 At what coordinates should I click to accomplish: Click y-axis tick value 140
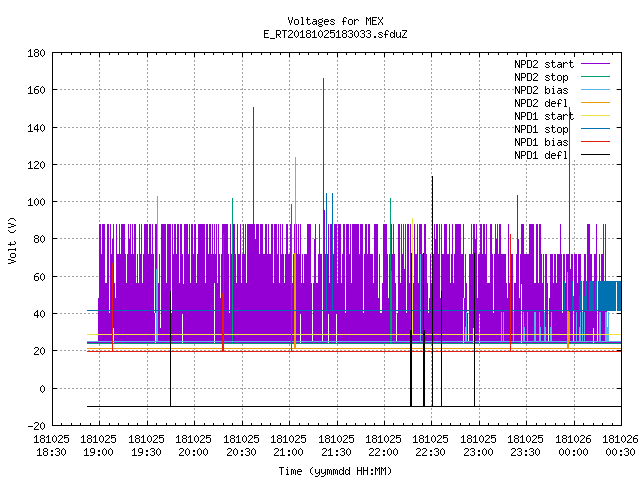click(x=36, y=128)
